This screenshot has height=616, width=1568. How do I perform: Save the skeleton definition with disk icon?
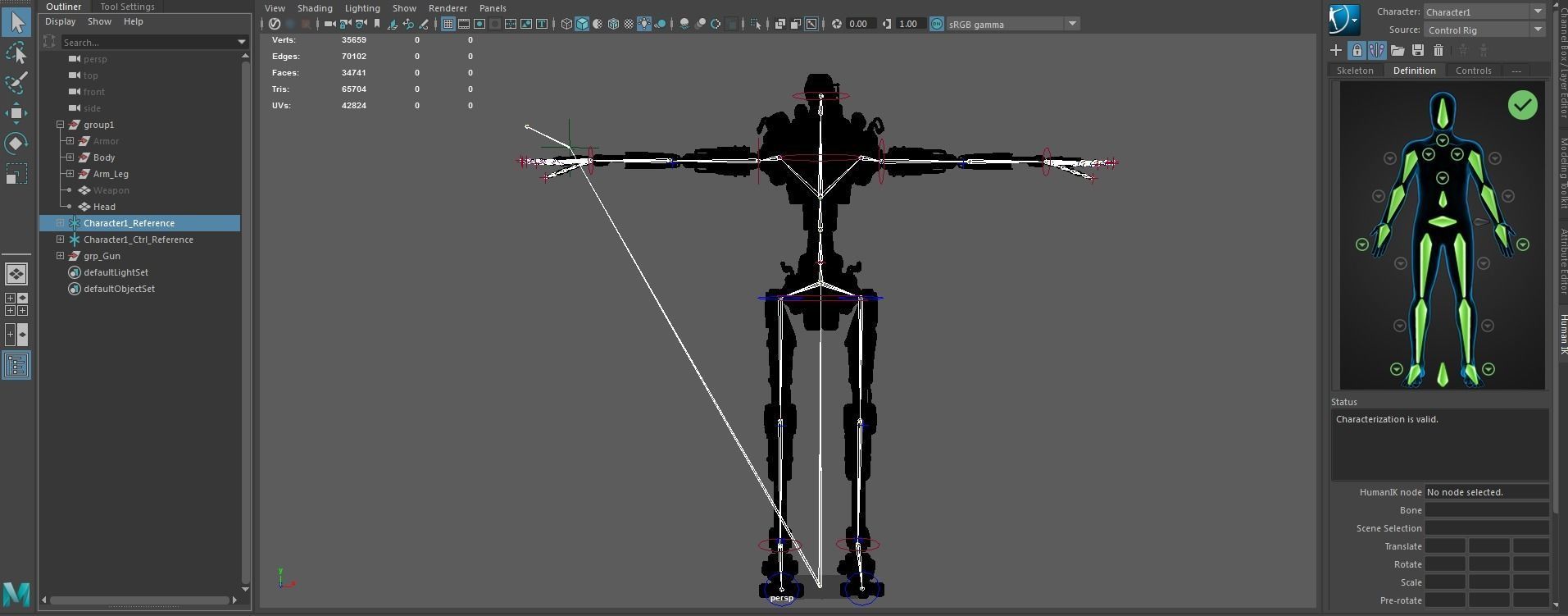click(1417, 50)
